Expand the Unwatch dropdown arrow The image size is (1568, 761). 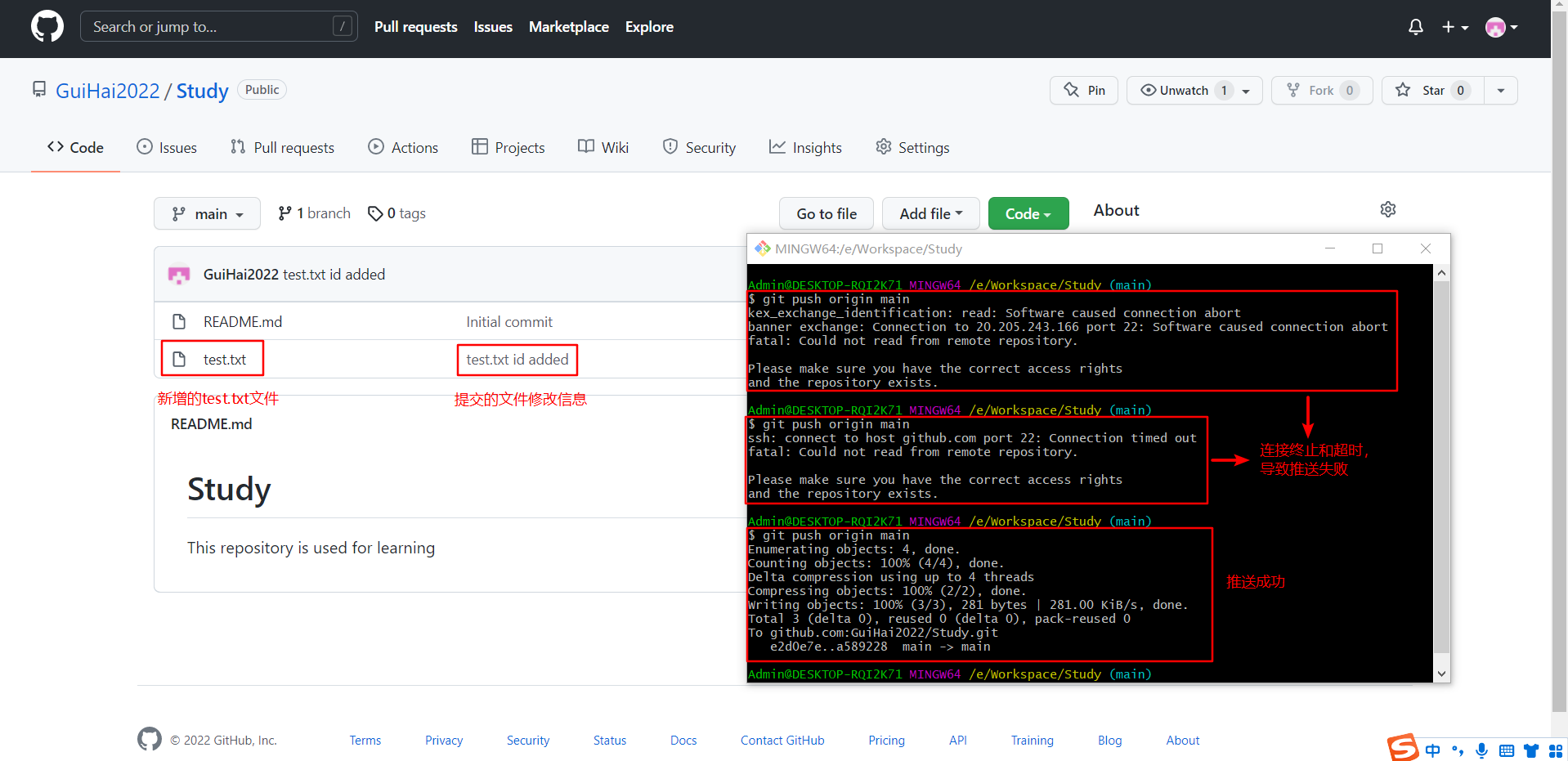tap(1247, 91)
